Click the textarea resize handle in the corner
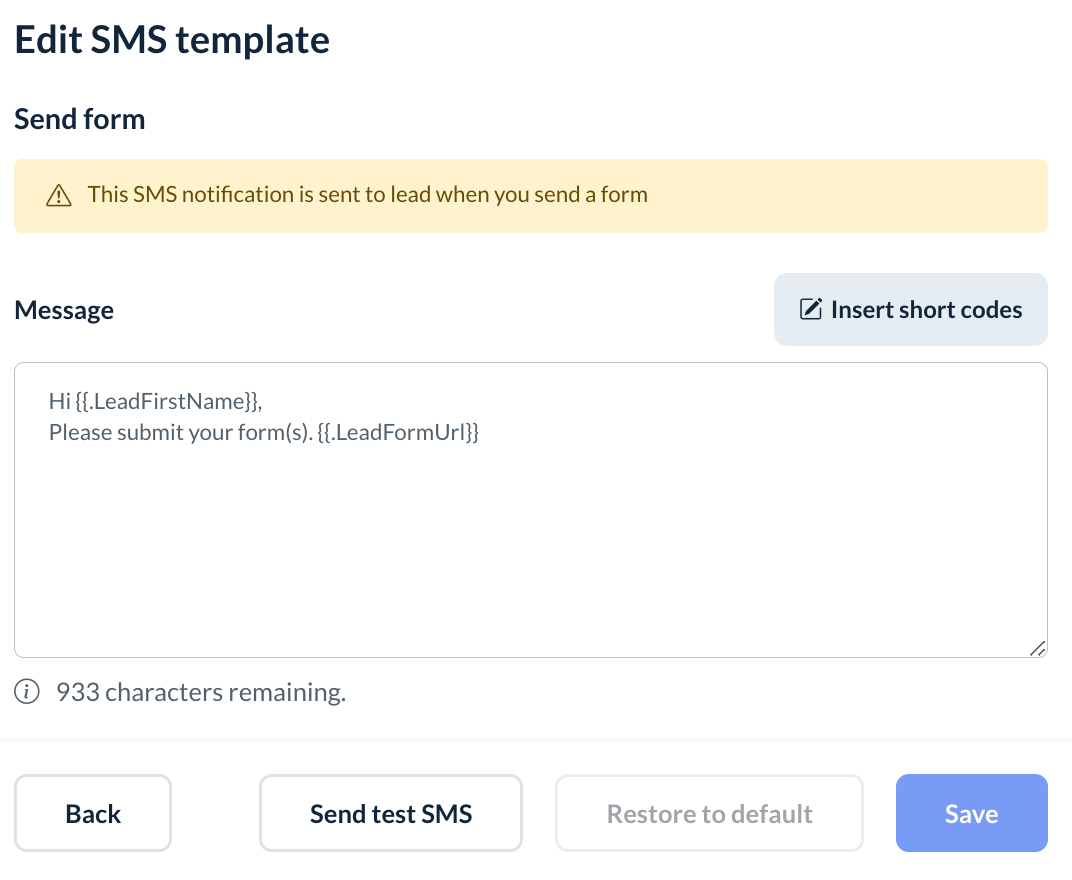The width and height of the screenshot is (1072, 880). 1037,648
